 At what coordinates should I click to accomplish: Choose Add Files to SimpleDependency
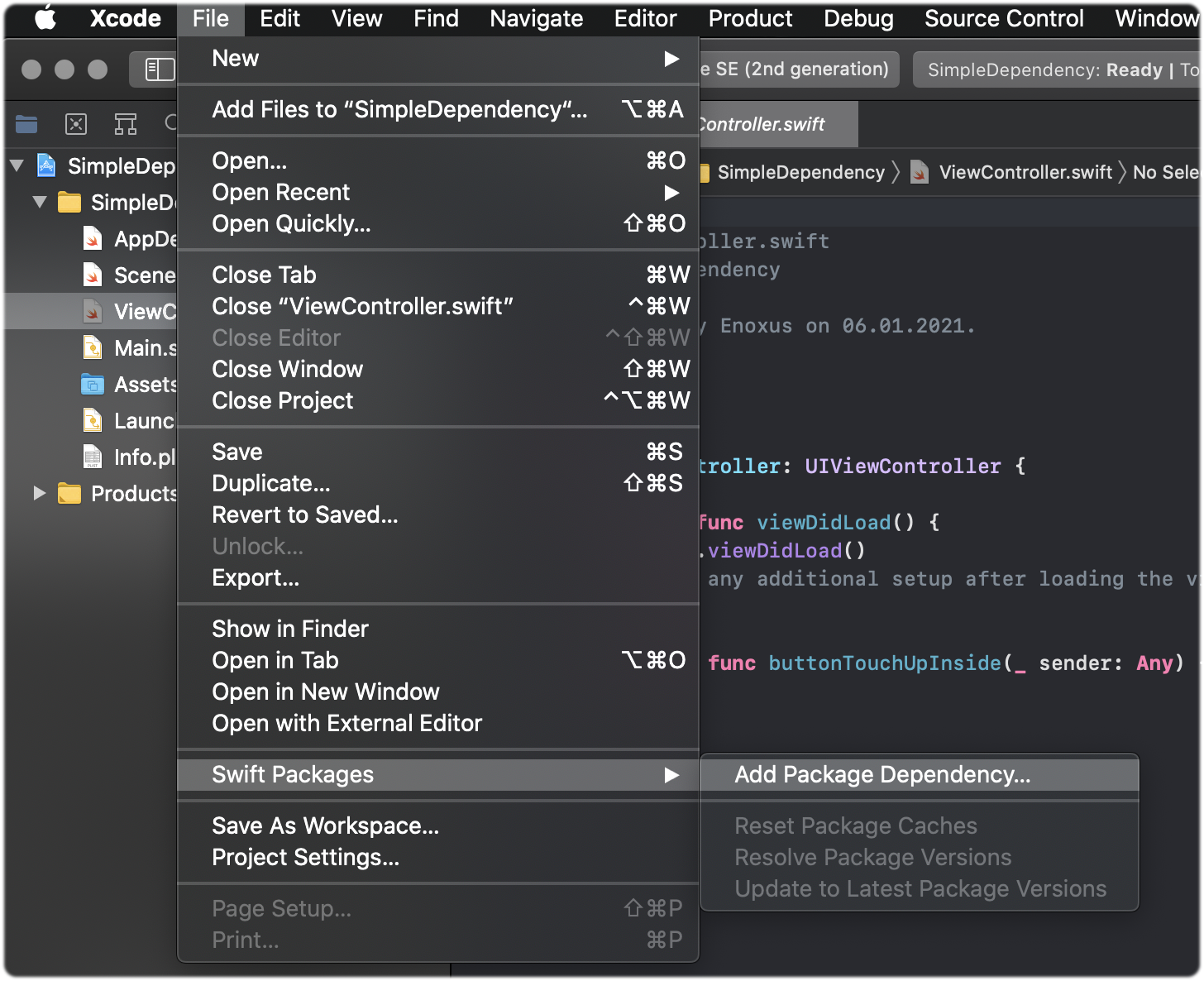point(438,109)
